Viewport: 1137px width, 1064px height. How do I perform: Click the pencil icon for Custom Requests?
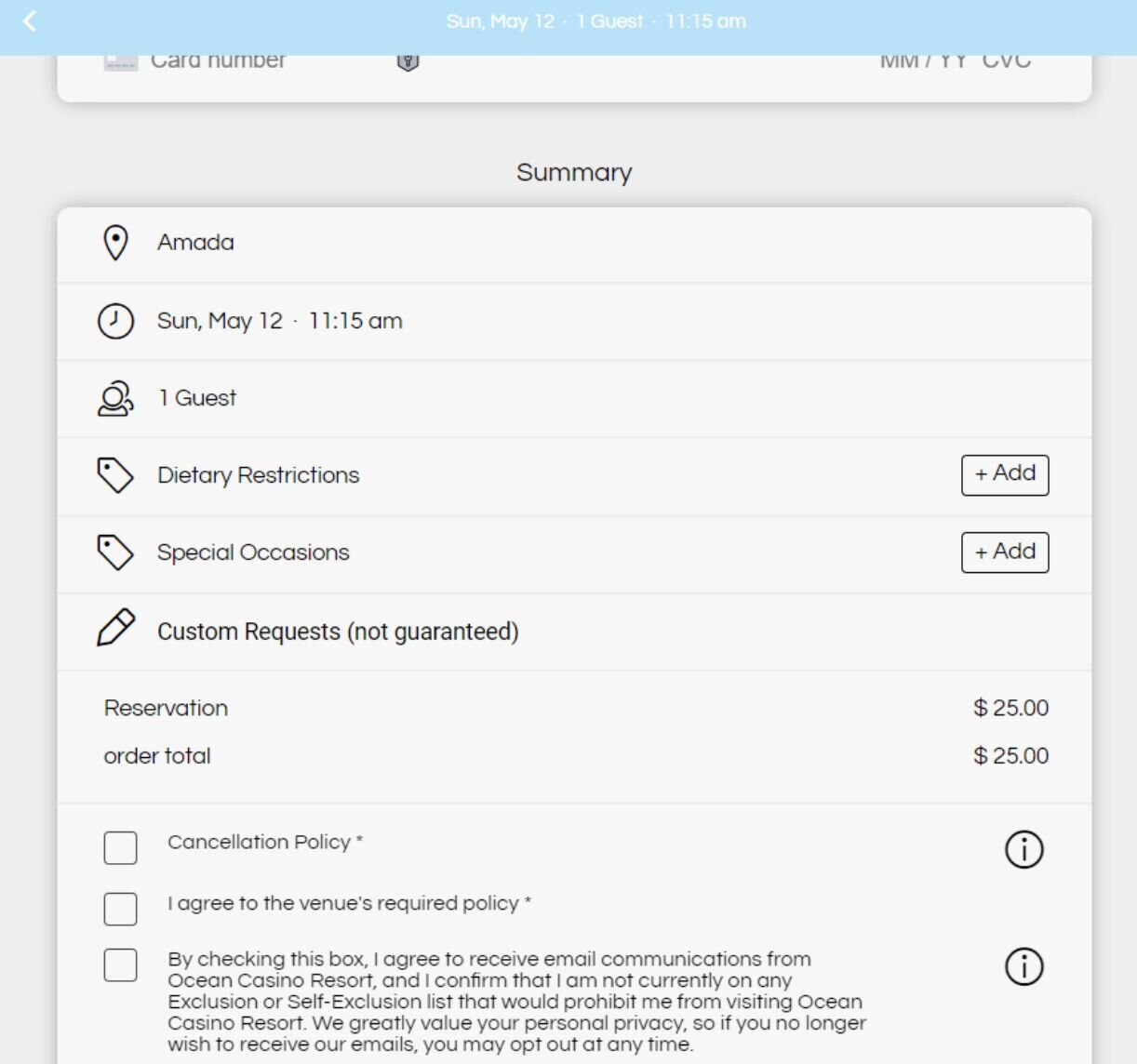tap(115, 628)
